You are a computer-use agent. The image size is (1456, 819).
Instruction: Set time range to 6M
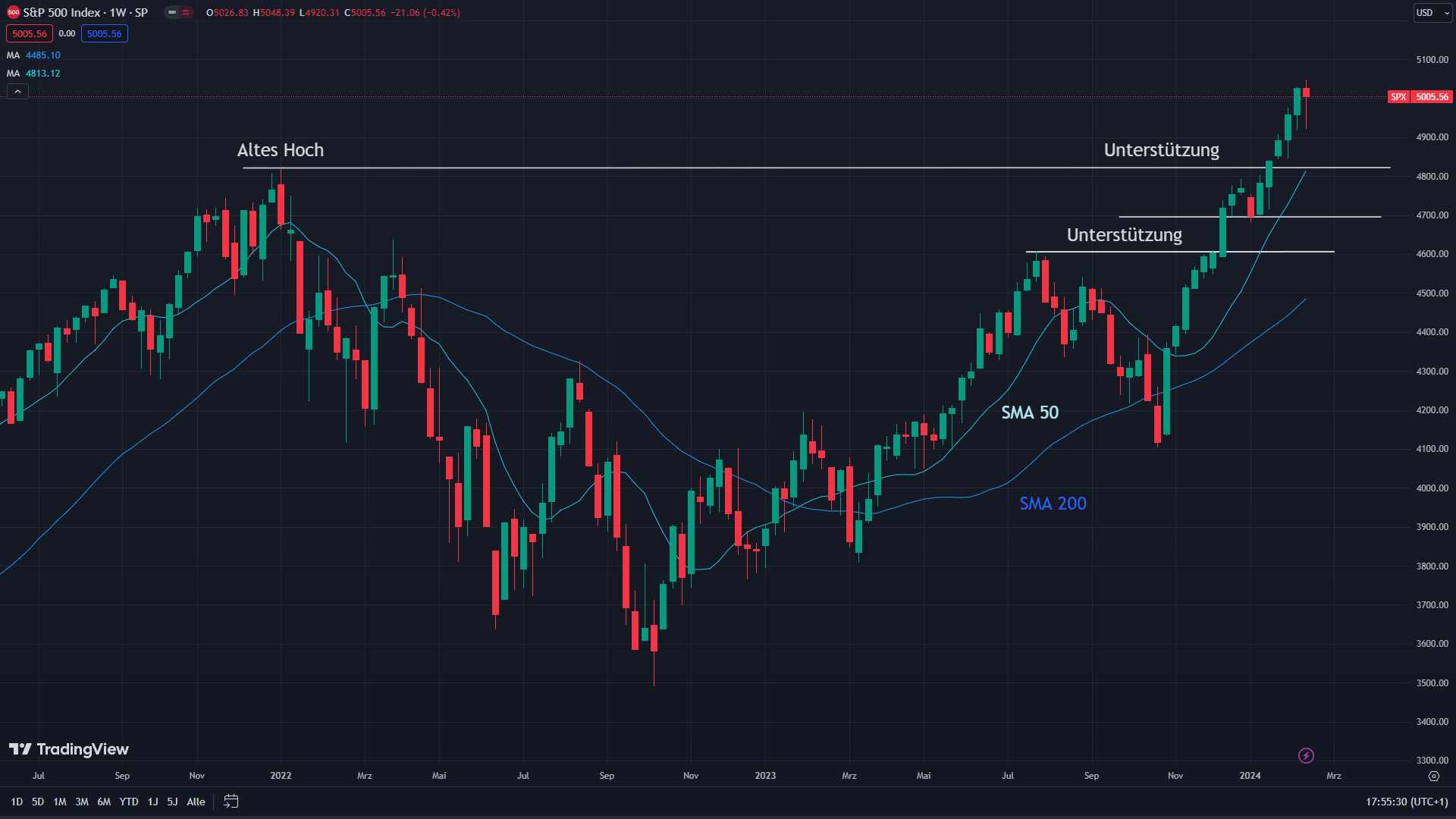tap(104, 802)
